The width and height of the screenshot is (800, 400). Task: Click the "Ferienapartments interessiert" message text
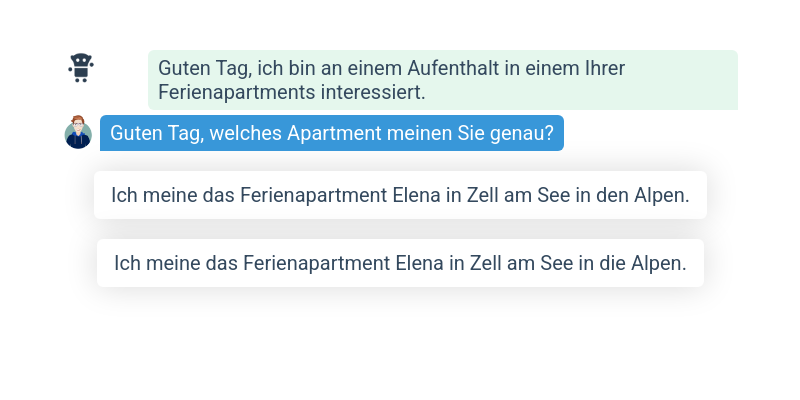[292, 93]
